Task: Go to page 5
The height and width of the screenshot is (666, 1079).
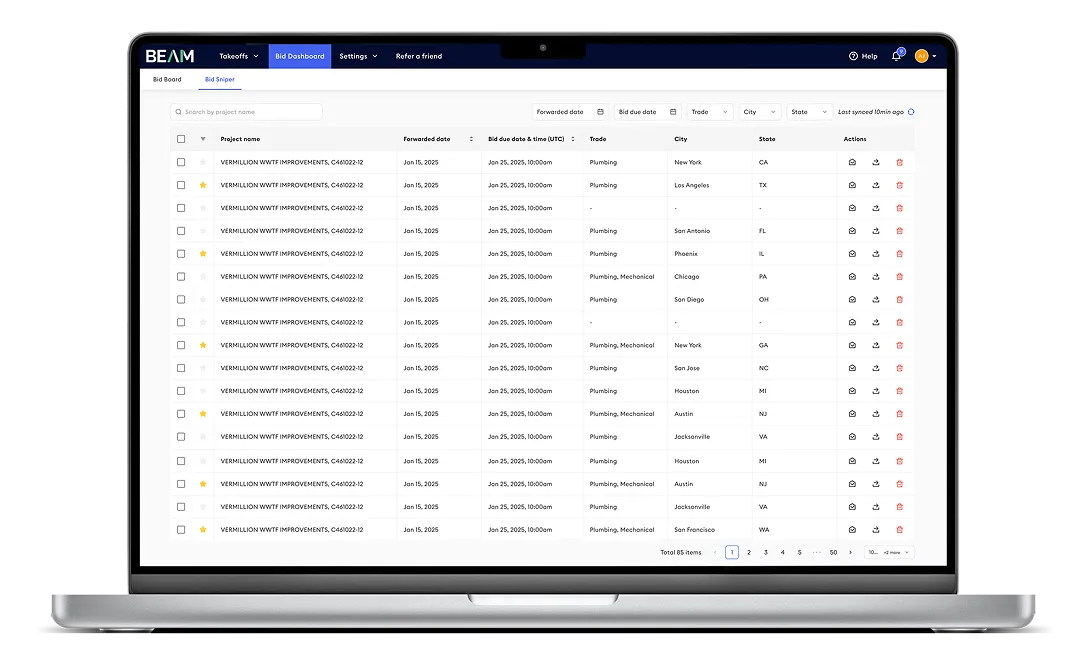Action: (x=800, y=552)
